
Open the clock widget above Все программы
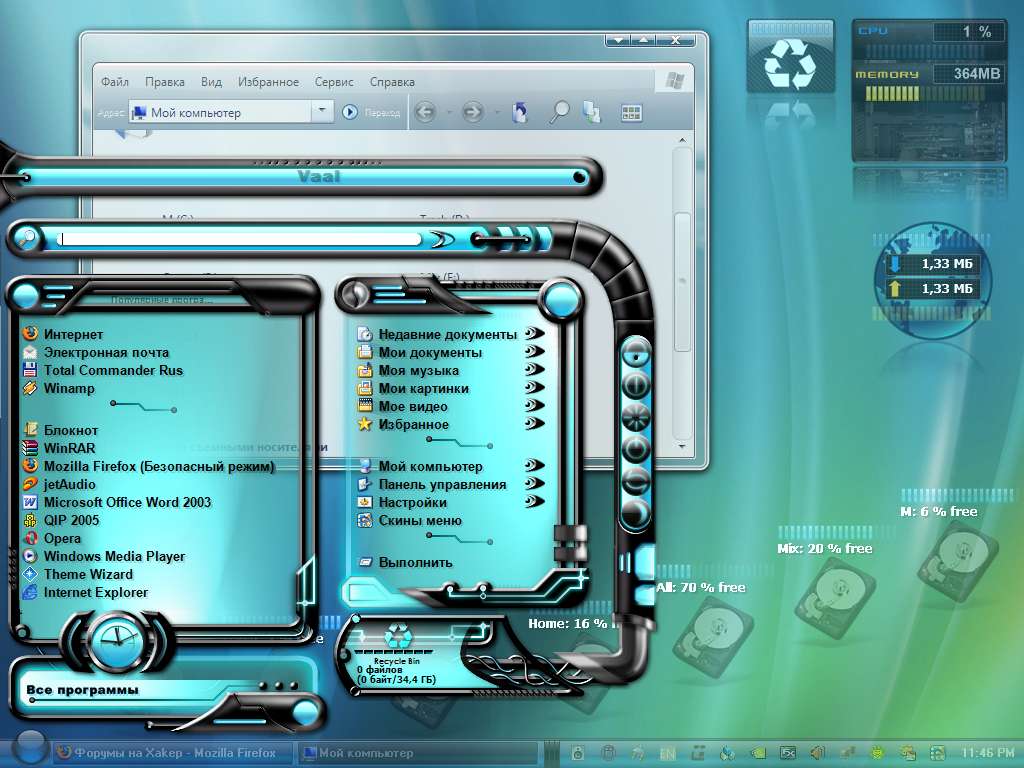tap(118, 640)
